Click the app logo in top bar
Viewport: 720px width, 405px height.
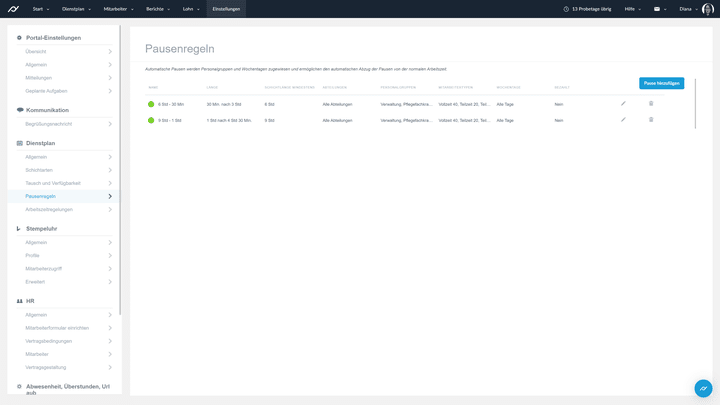(14, 9)
